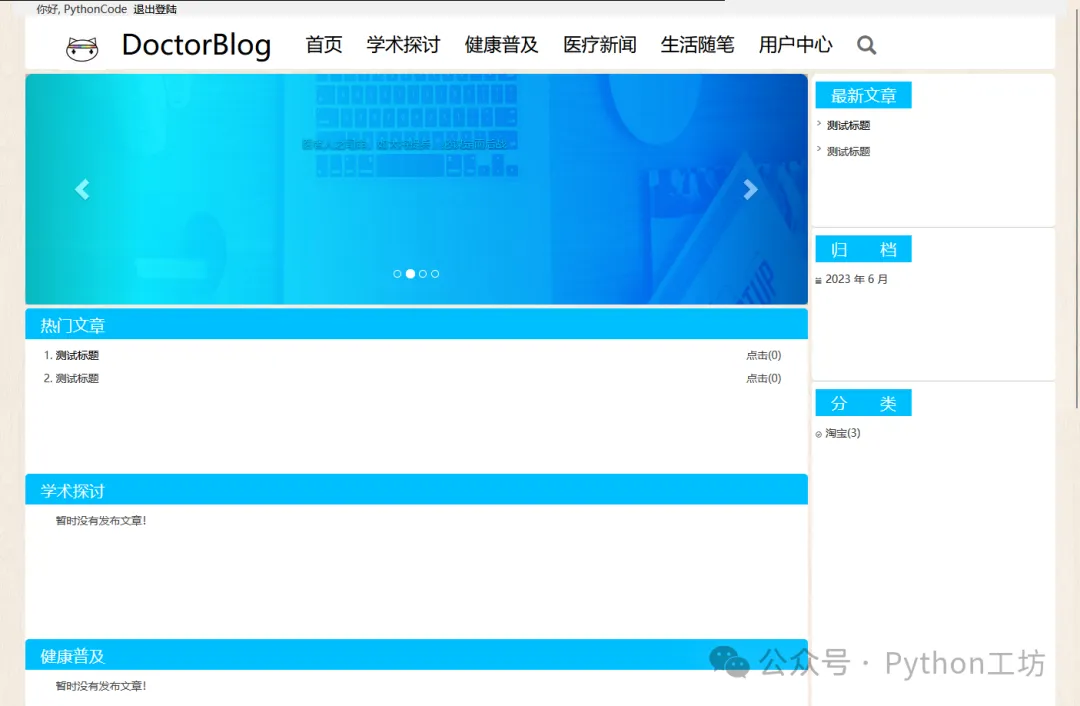The image size is (1080, 706).
Task: Click 退出登陆 logout link
Action: click(155, 9)
